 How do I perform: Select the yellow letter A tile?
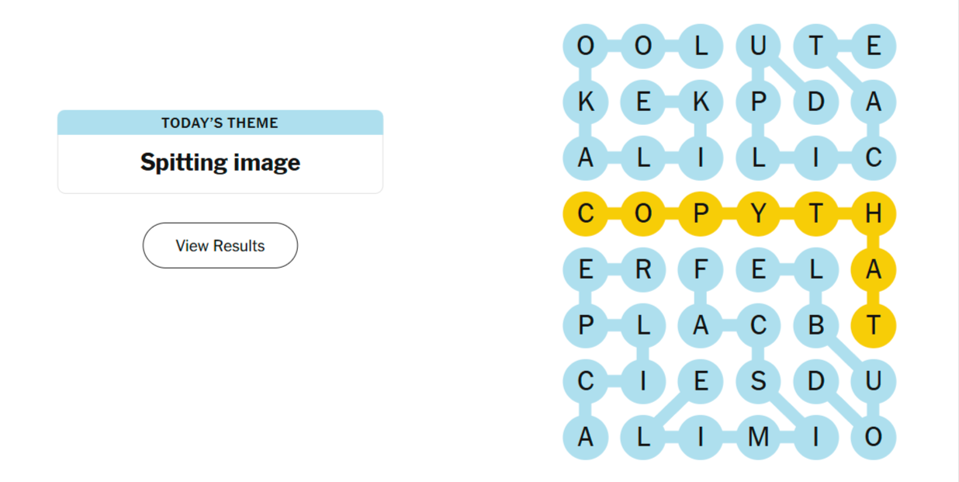(x=874, y=269)
